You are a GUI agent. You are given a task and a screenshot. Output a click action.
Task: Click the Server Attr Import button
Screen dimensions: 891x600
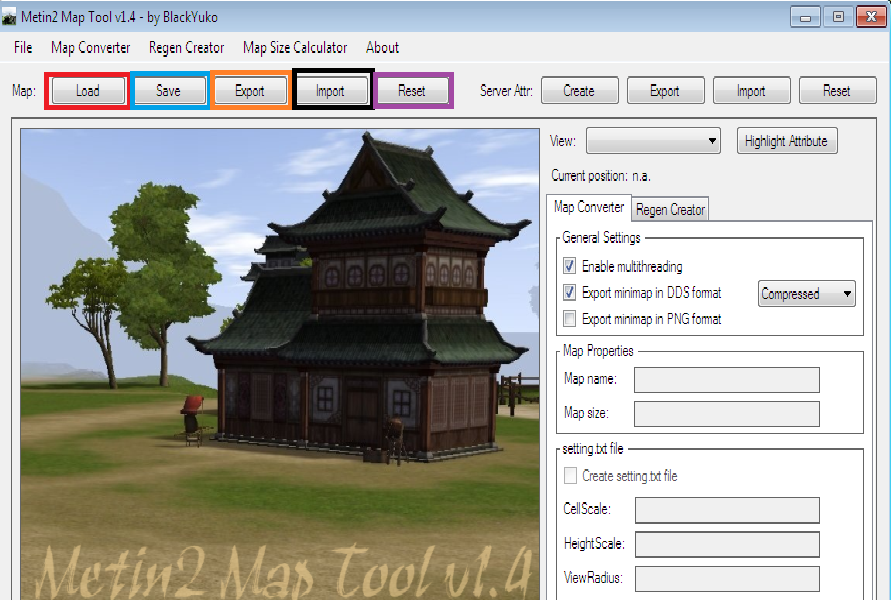[x=751, y=91]
